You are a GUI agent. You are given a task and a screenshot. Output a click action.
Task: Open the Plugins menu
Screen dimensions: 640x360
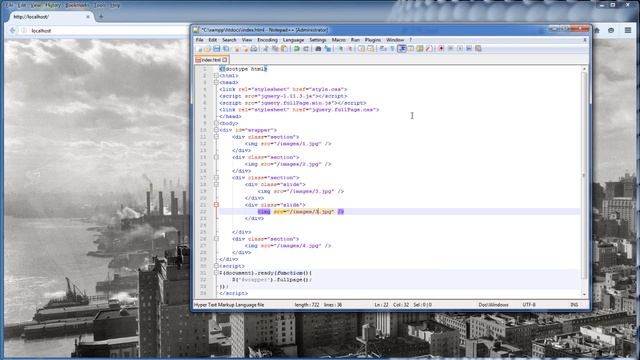373,40
